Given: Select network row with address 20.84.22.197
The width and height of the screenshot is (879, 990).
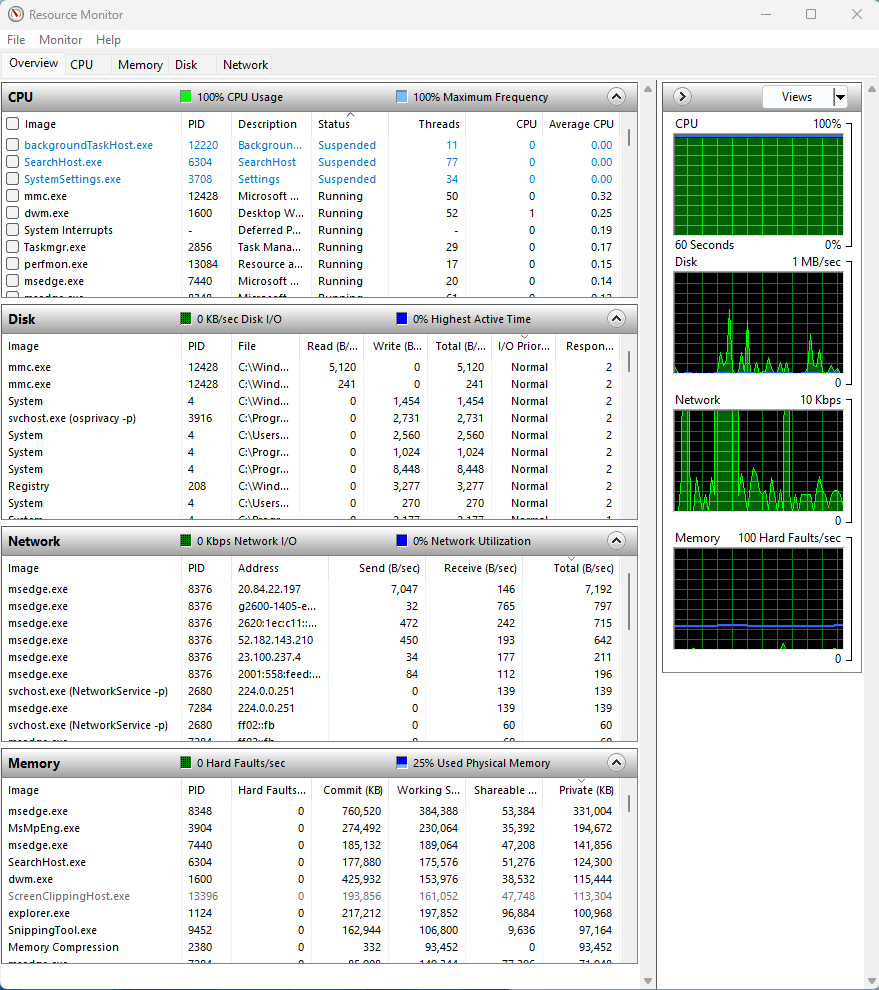Looking at the screenshot, I should [x=311, y=589].
